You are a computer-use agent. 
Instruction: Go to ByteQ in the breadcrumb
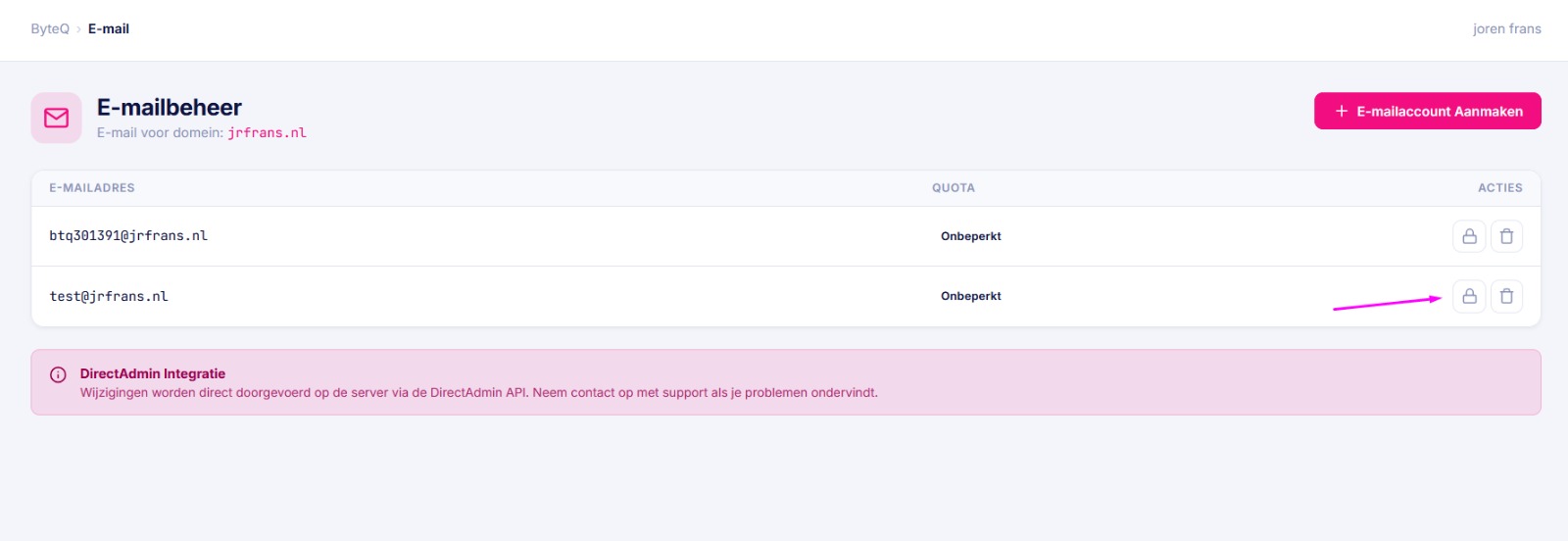pos(50,29)
